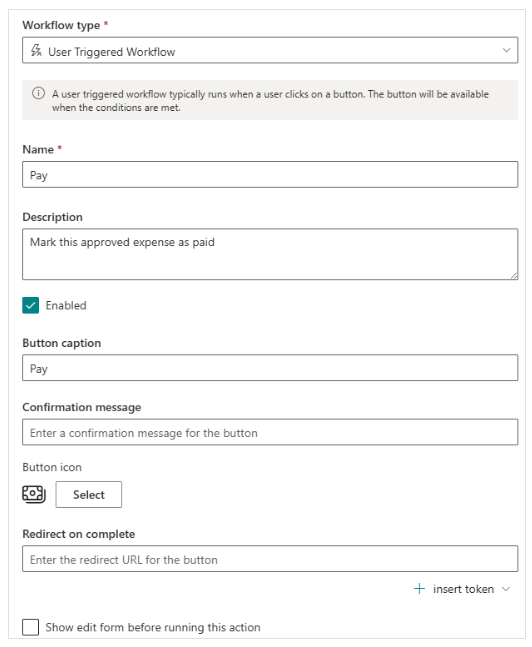Focus the Button caption field

coord(270,368)
